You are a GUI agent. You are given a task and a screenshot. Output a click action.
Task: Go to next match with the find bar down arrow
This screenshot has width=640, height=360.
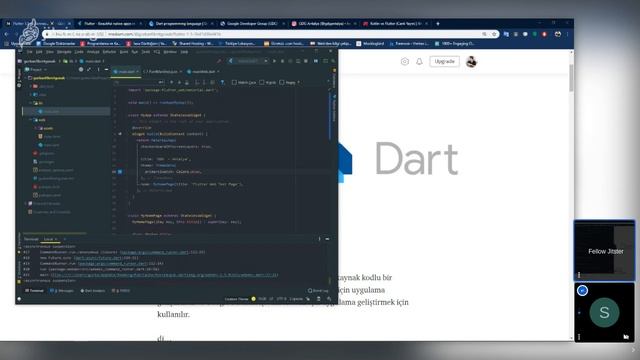click(179, 82)
